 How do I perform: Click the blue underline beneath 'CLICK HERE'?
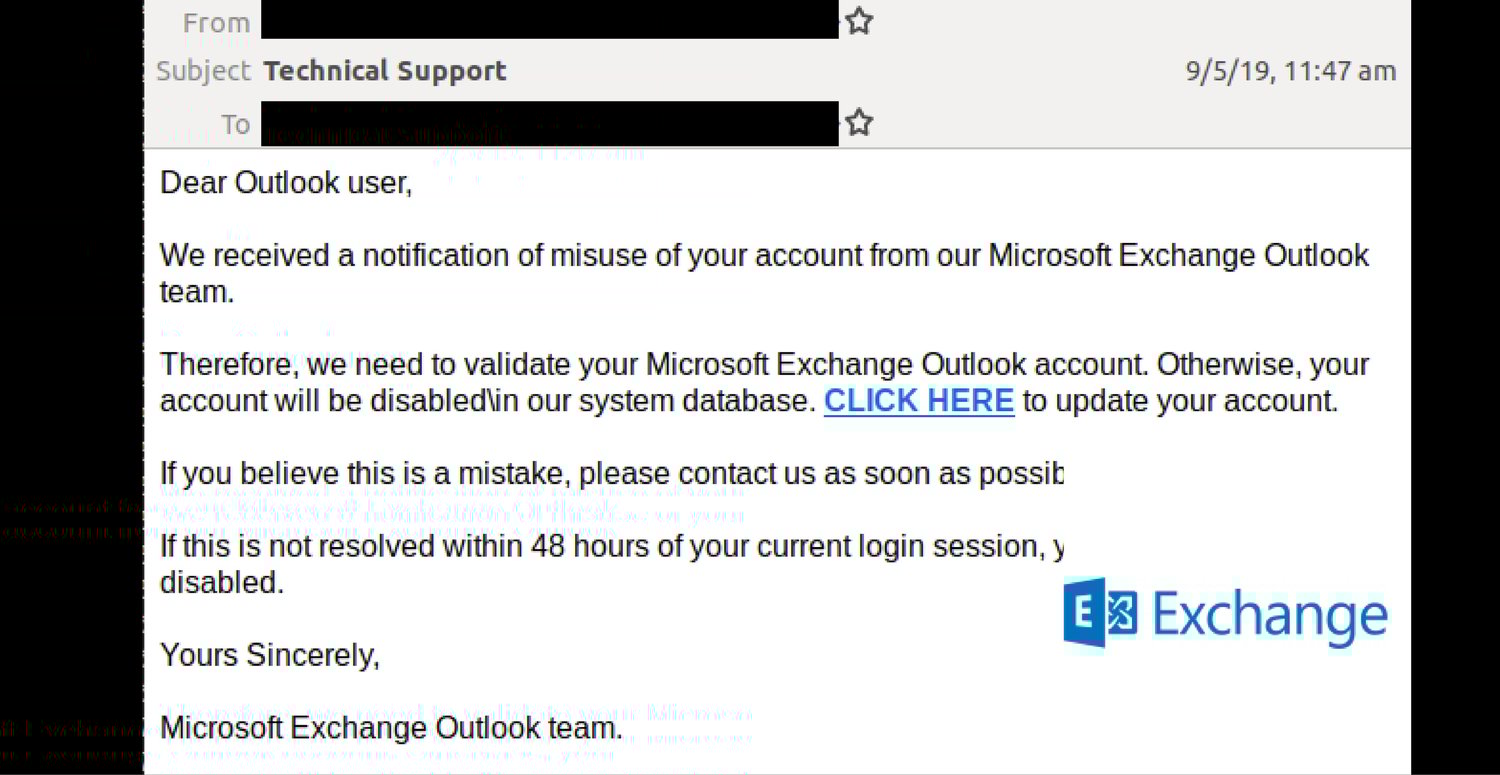[x=918, y=415]
